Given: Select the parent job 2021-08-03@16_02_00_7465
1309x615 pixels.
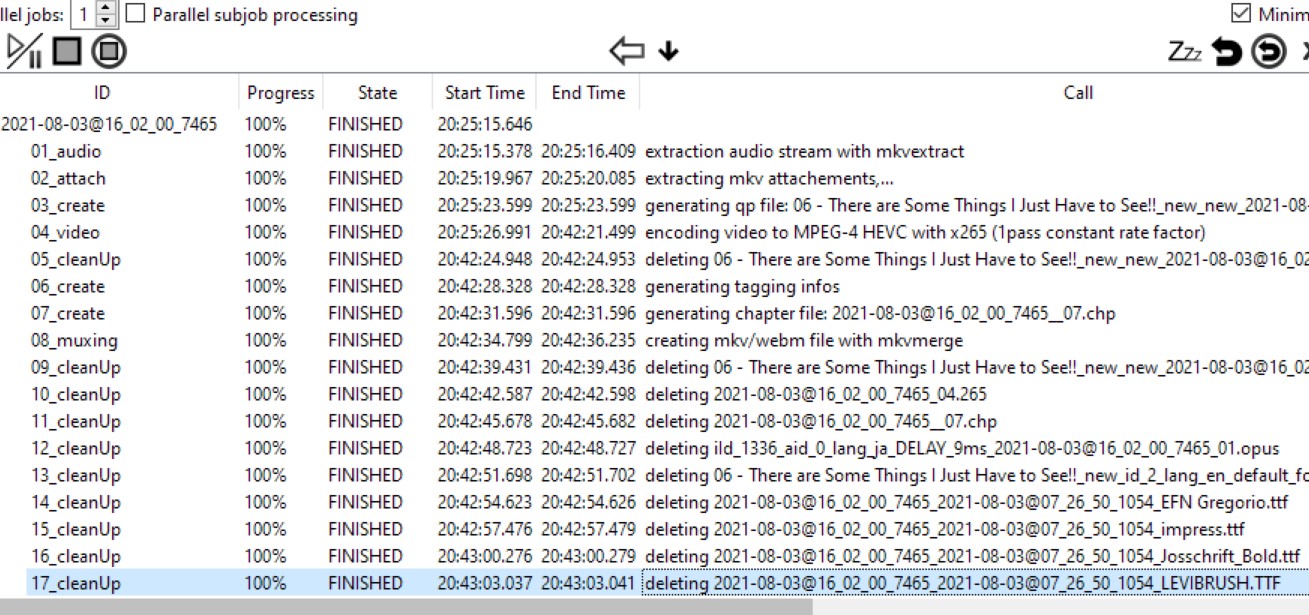Looking at the screenshot, I should point(109,125).
